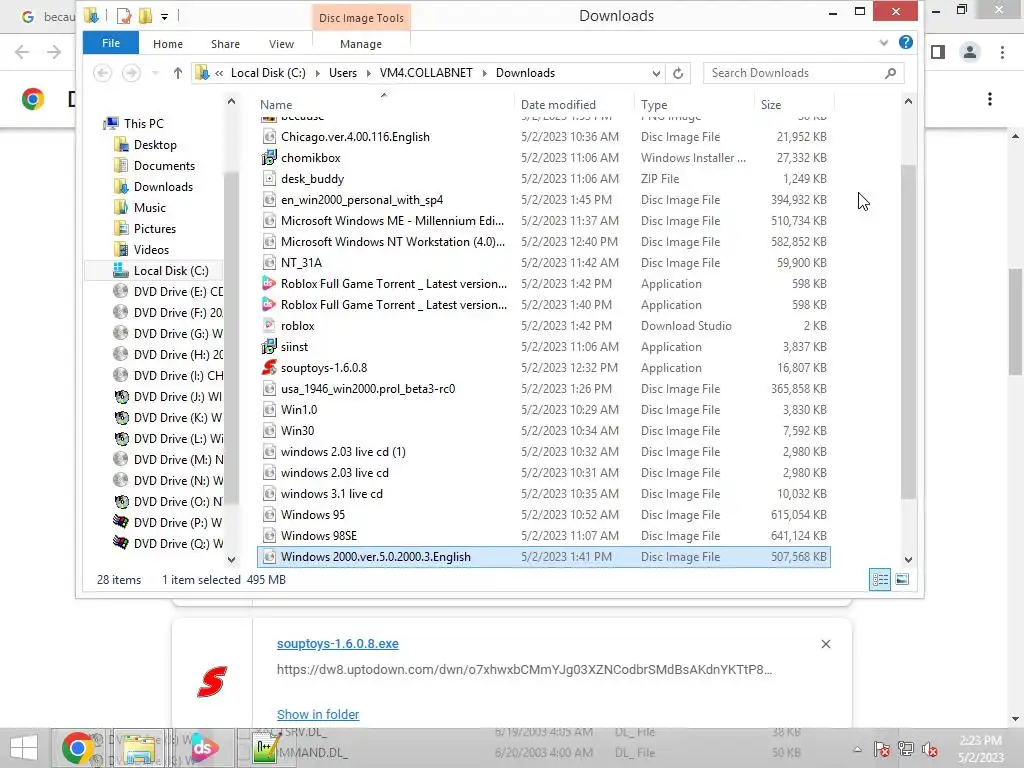Select the siinst application icon
Image resolution: width=1024 pixels, height=768 pixels.
coord(269,347)
